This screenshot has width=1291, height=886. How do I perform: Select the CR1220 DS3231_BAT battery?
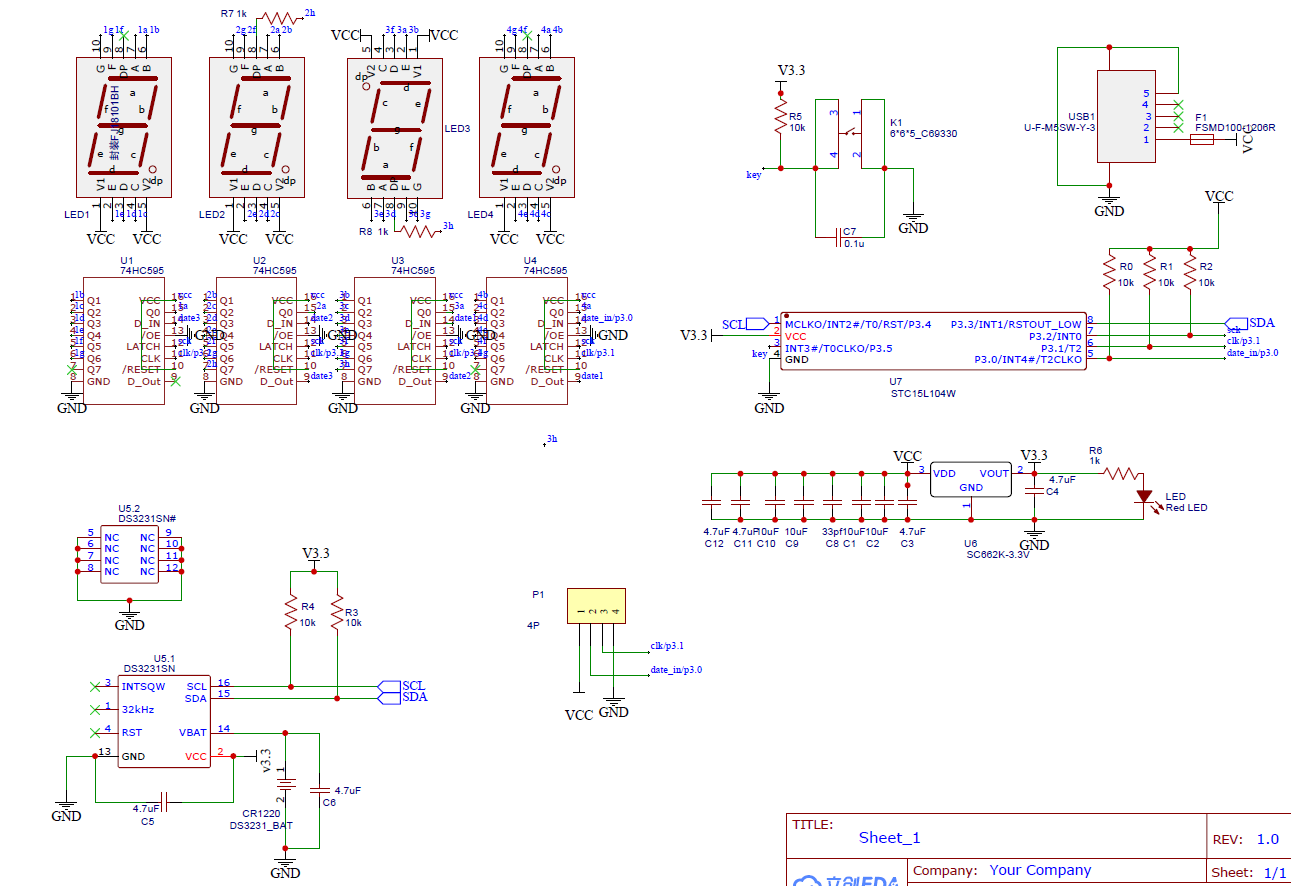click(286, 784)
